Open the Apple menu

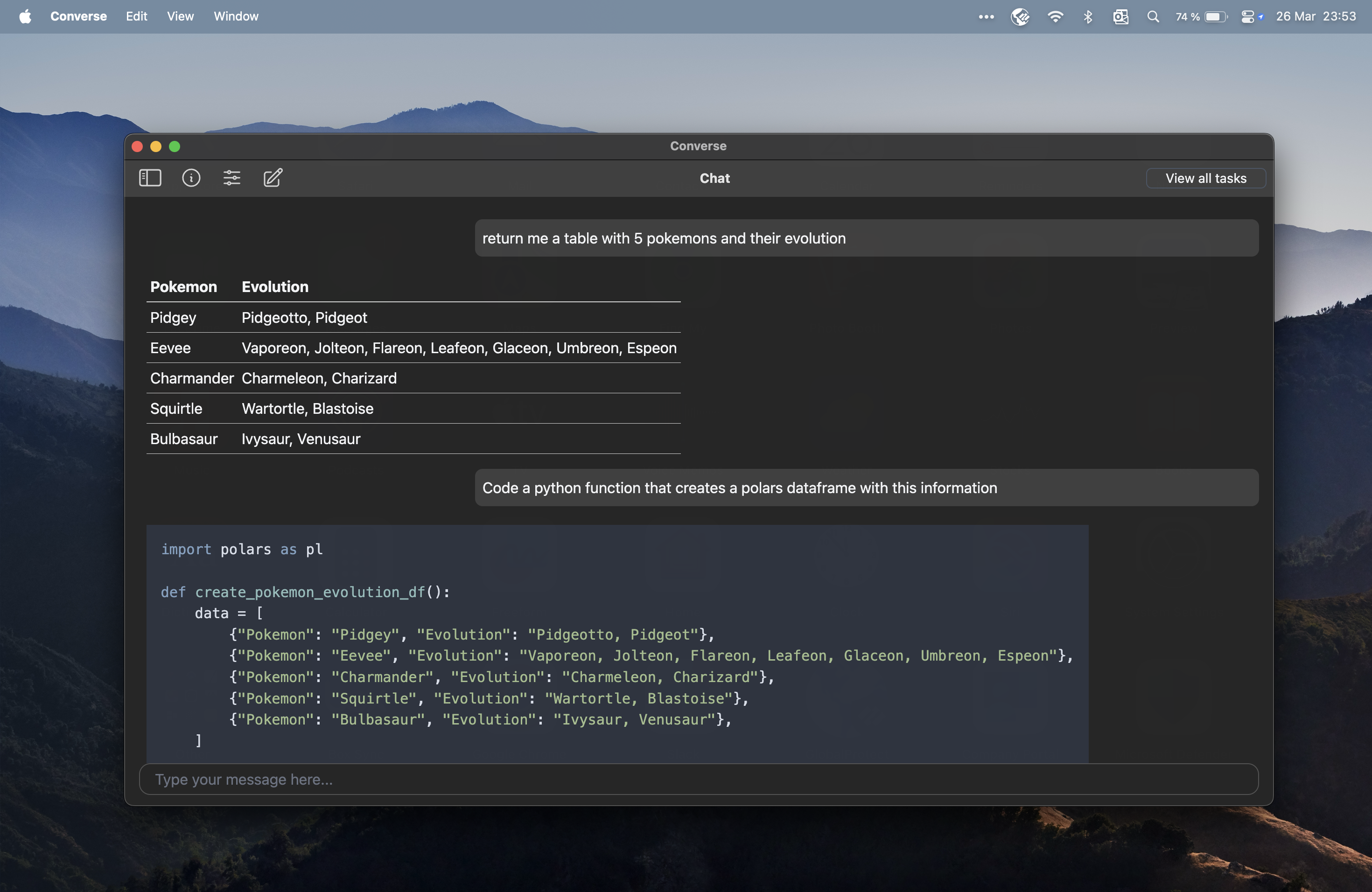pos(25,16)
